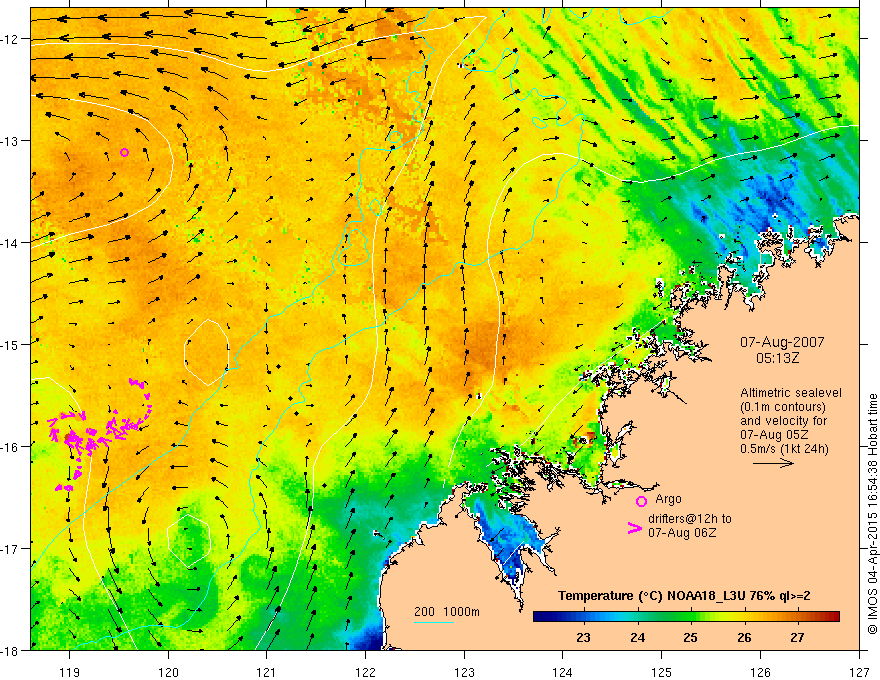
Task: Click the longitude axis label 126
Action: (760, 672)
